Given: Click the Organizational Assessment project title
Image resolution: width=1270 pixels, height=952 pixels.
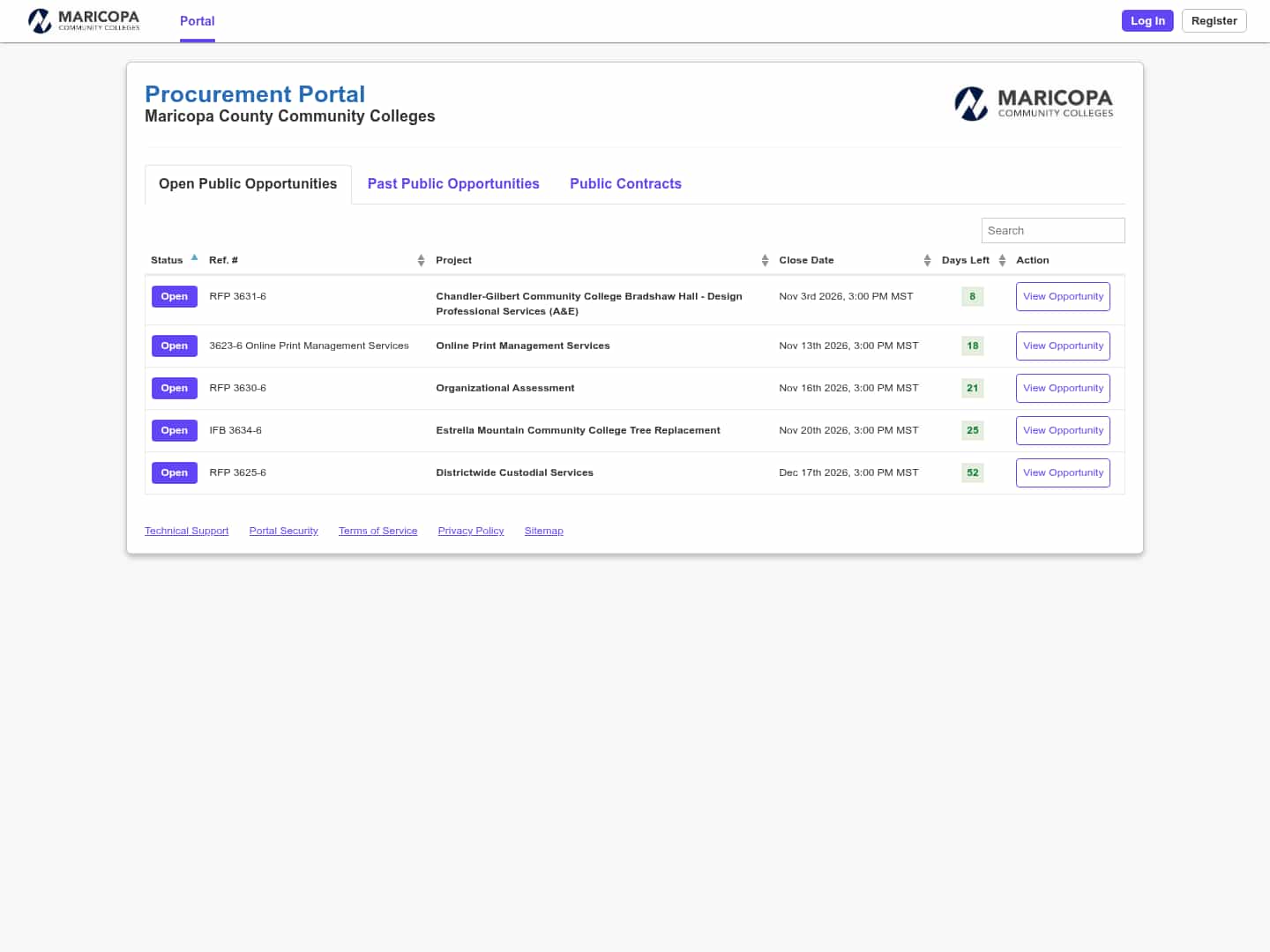Looking at the screenshot, I should pyautogui.click(x=505, y=389).
